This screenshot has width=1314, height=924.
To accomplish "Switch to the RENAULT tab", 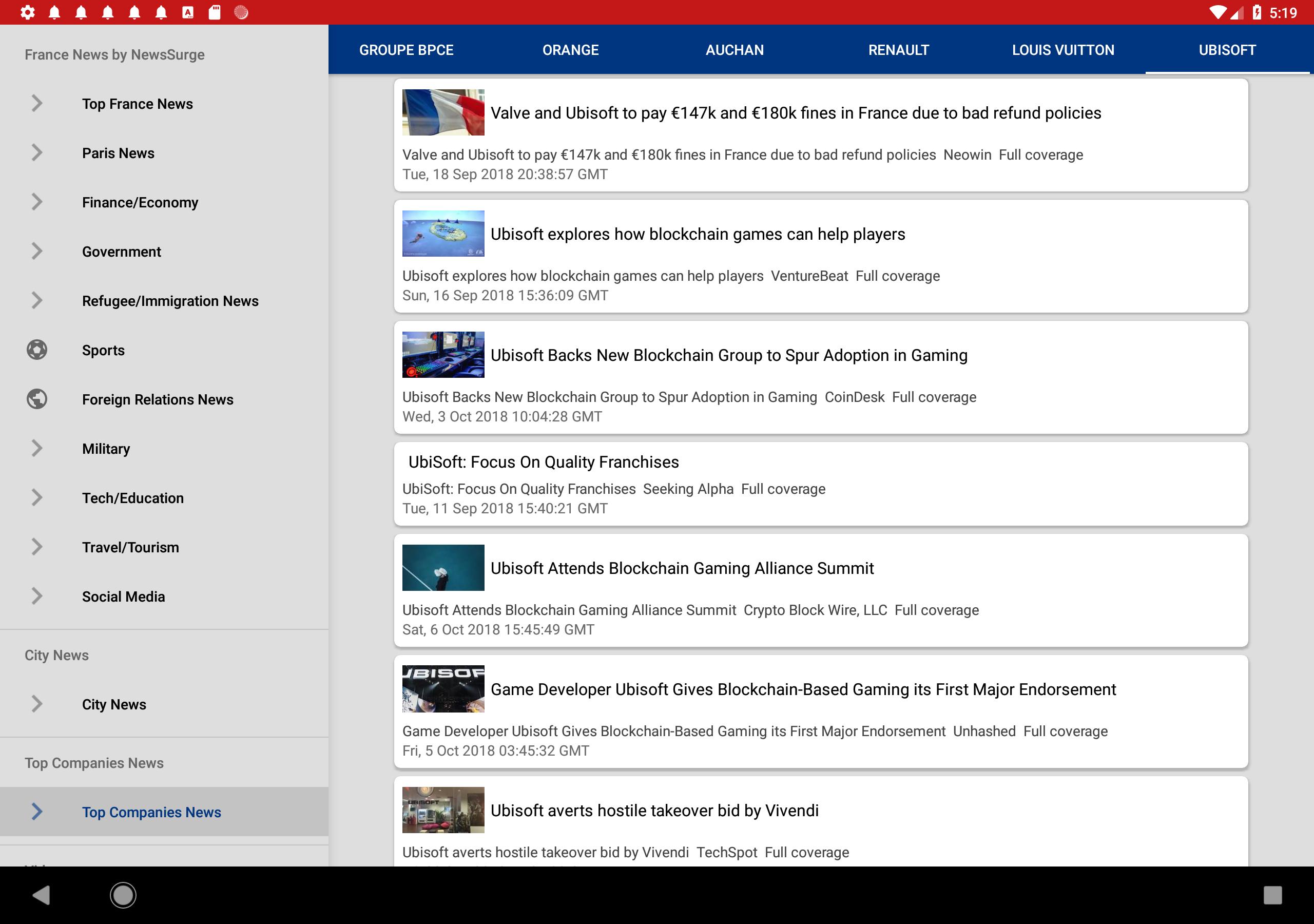I will click(899, 50).
